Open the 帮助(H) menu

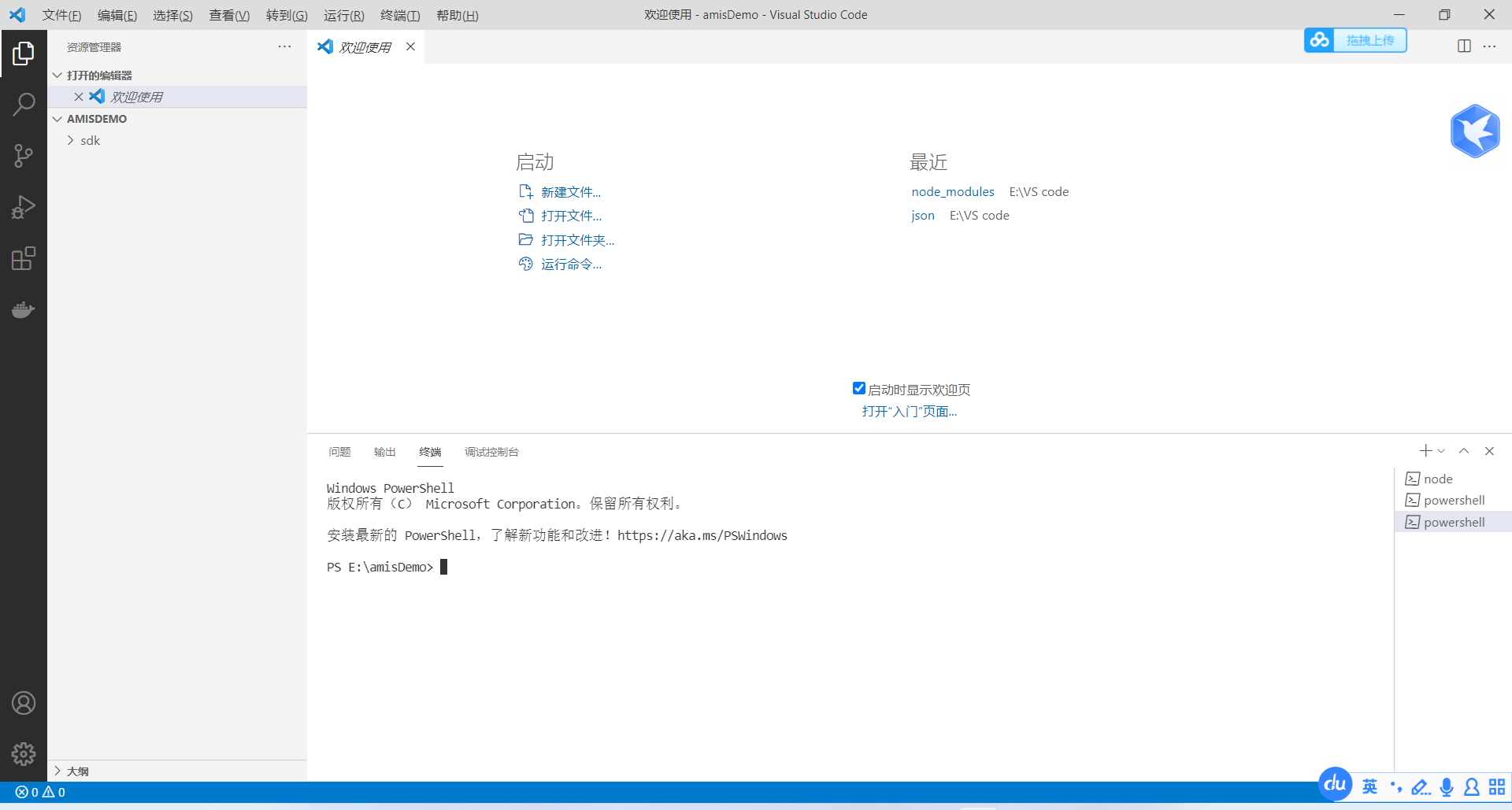pos(457,15)
